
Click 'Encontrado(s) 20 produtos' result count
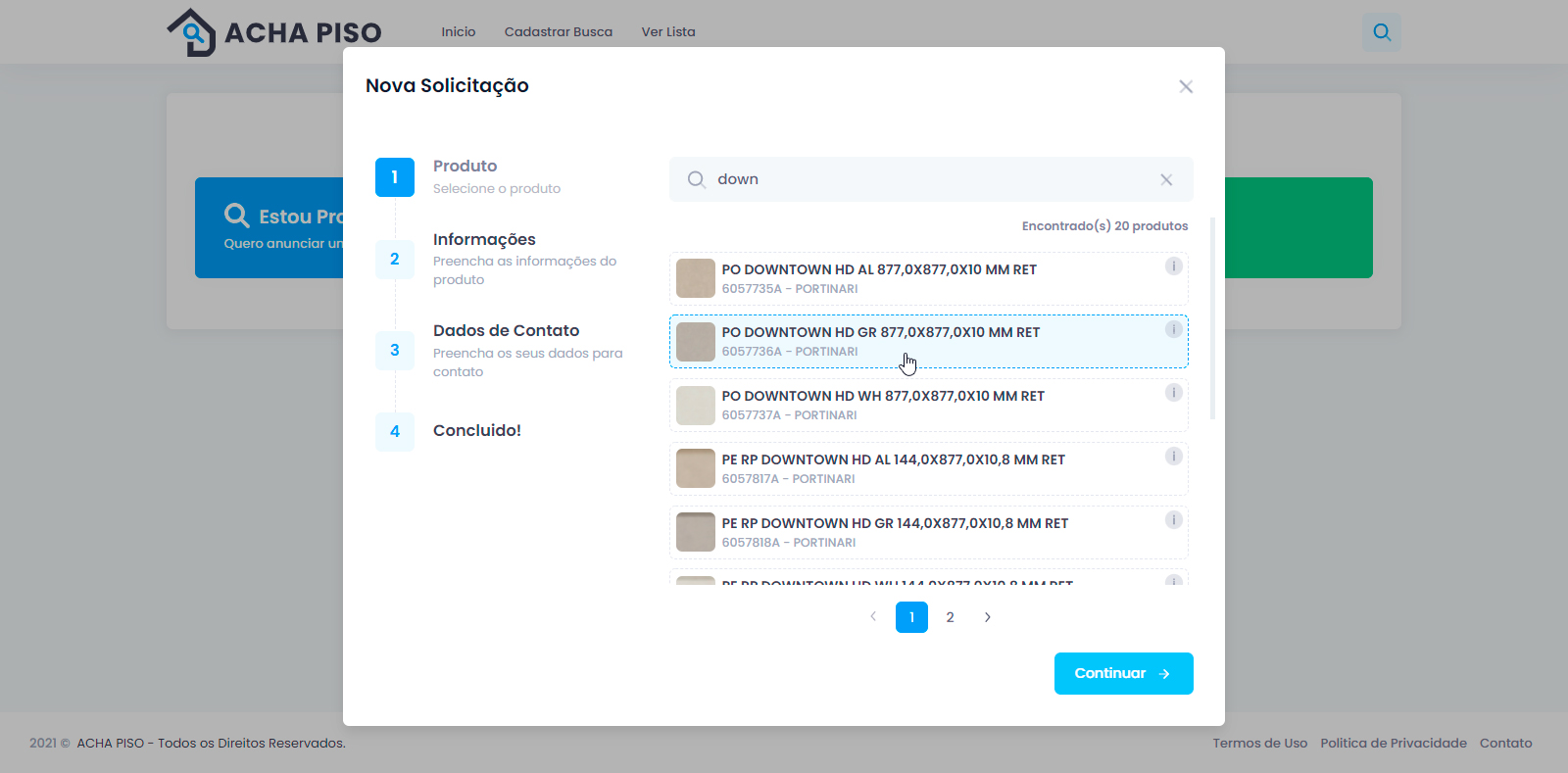coord(1104,226)
